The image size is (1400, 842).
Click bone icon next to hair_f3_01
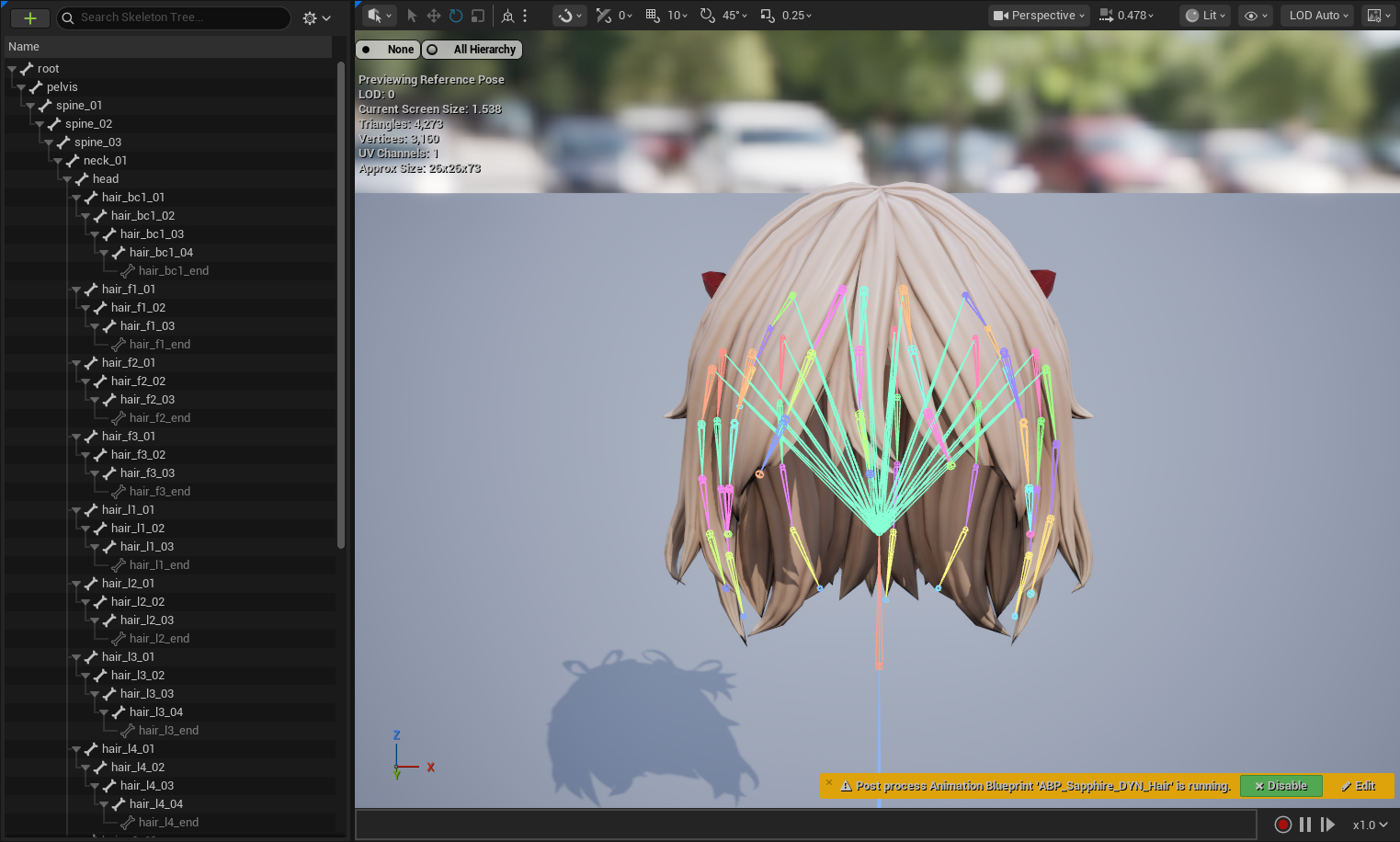point(91,437)
